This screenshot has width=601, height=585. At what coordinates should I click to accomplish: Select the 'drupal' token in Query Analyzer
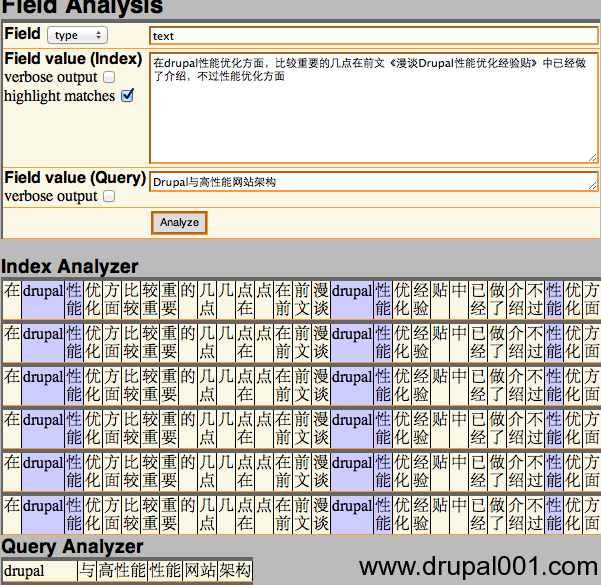[39, 571]
